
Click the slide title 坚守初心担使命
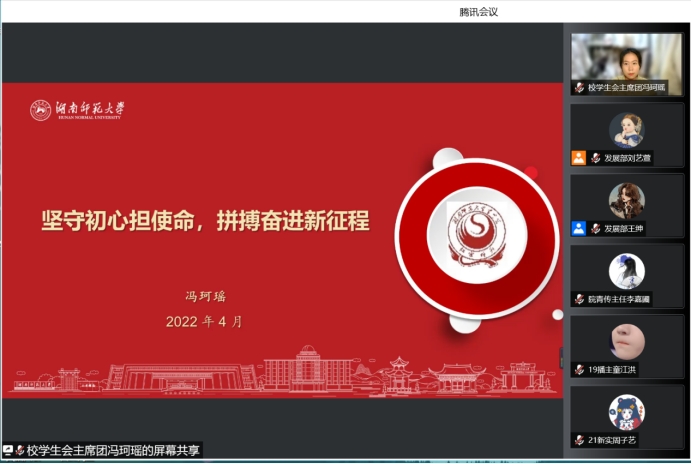[x=204, y=221]
